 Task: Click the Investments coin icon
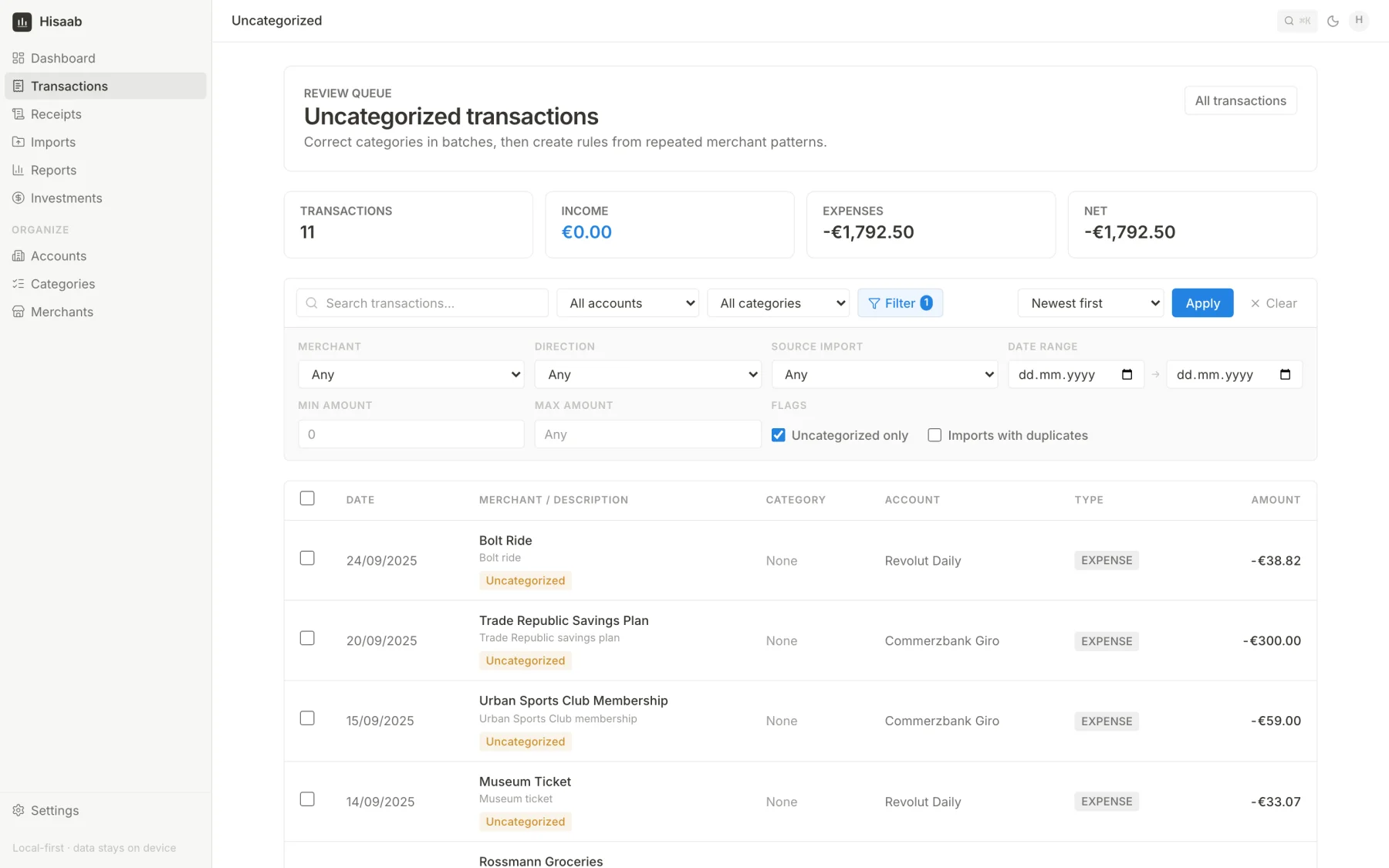click(19, 198)
